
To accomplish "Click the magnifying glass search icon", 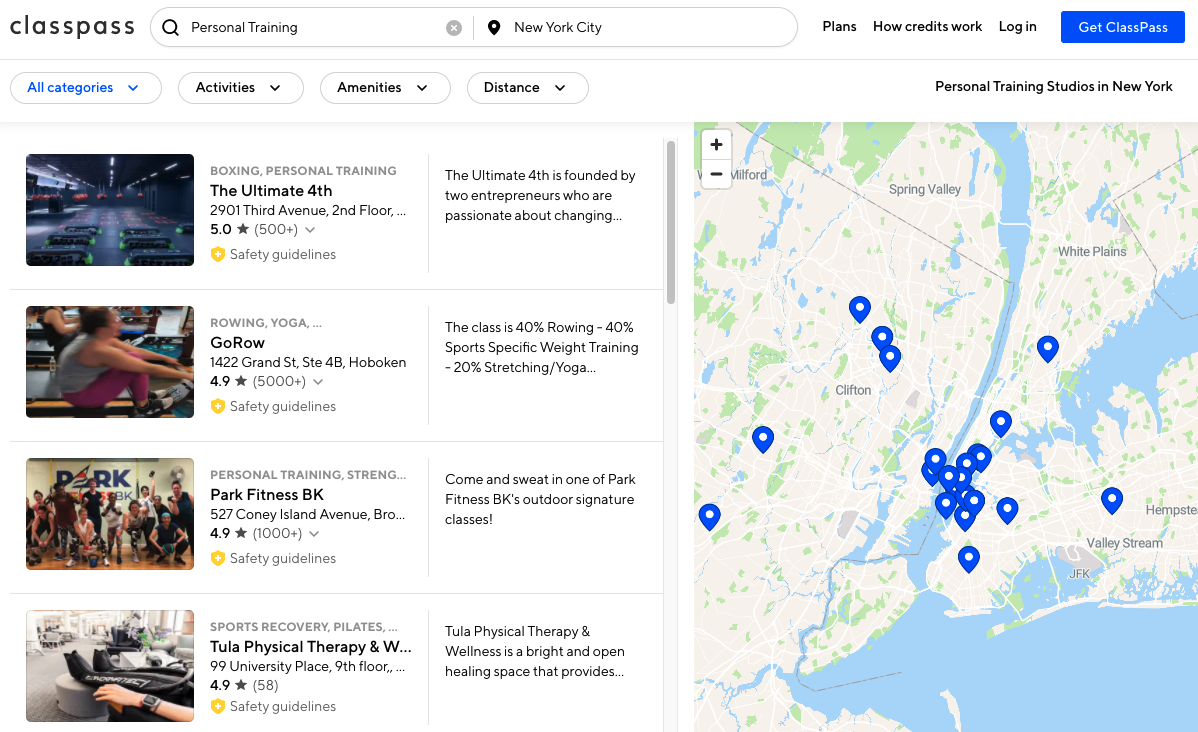I will coord(170,27).
